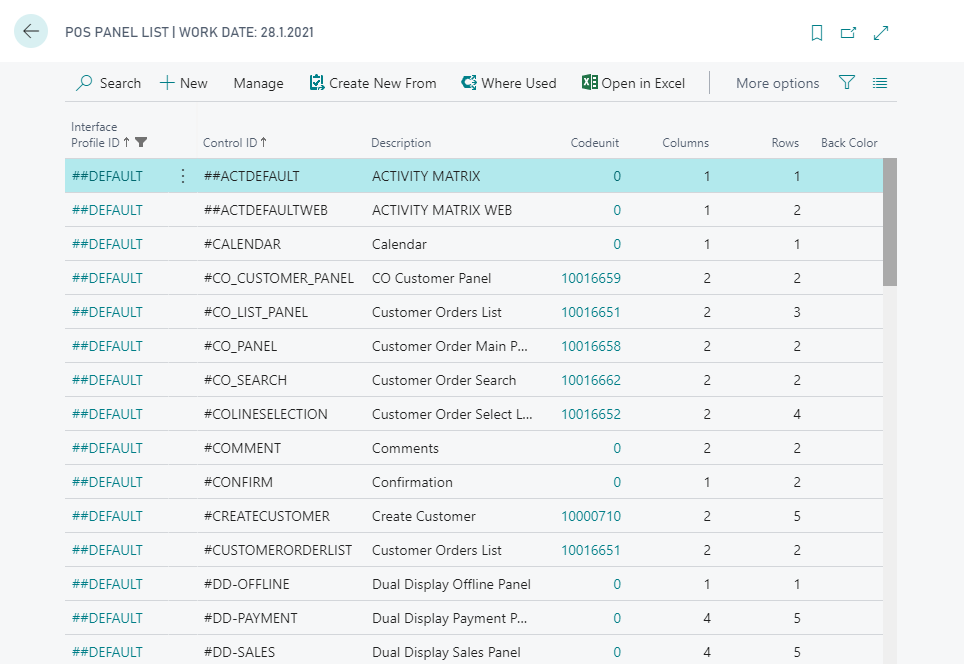Click the back arrow button
Image resolution: width=964 pixels, height=664 pixels.
tap(31, 32)
